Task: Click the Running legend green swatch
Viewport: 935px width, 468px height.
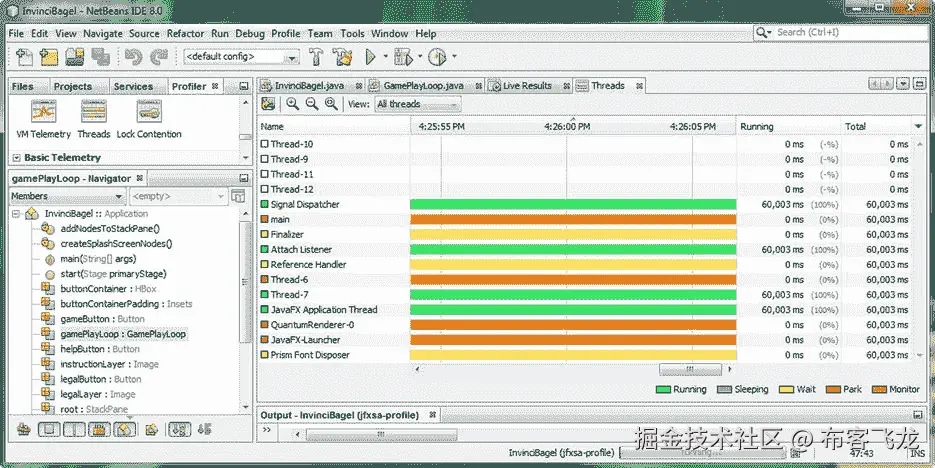Action: point(663,390)
